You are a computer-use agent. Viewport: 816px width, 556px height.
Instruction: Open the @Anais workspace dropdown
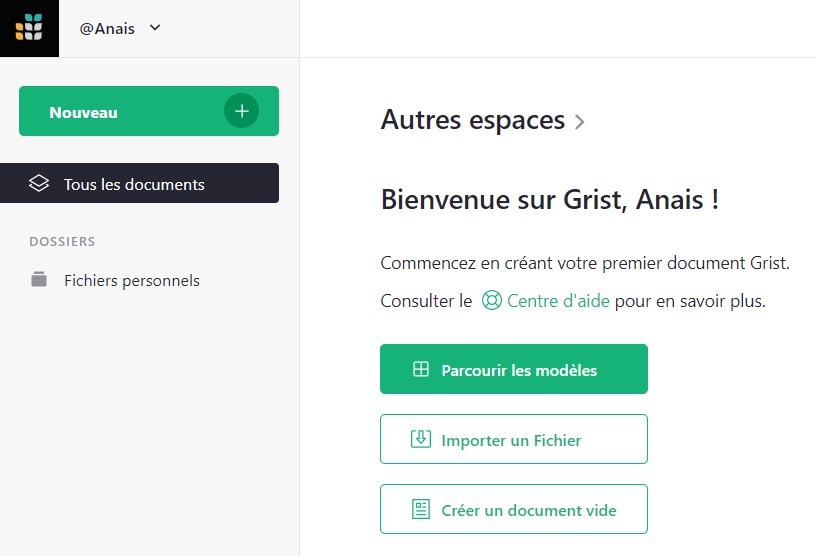click(120, 28)
